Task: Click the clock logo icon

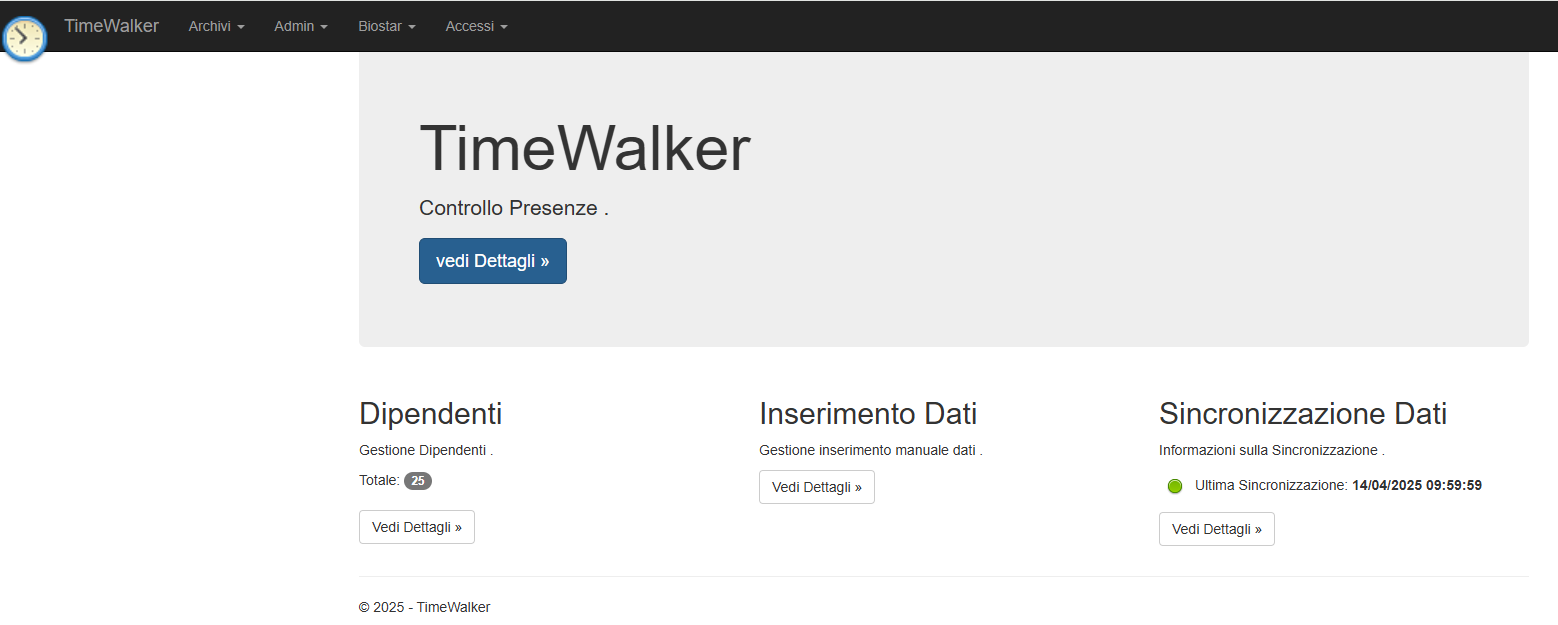Action: coord(24,38)
